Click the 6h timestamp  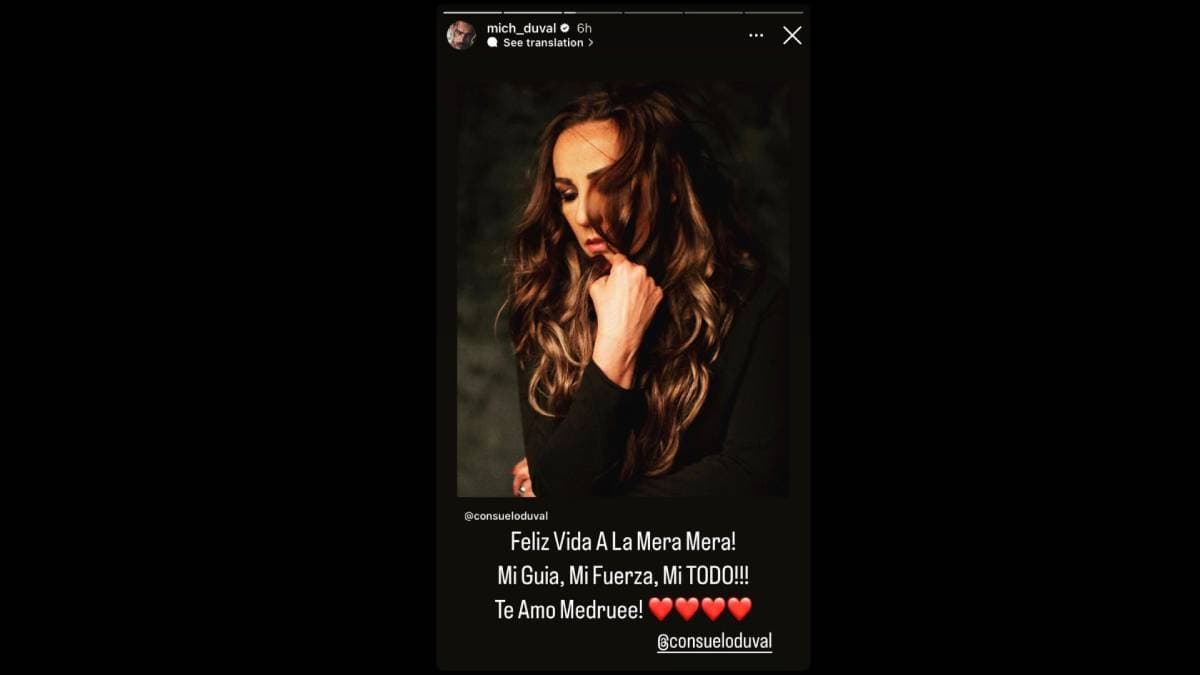click(584, 28)
